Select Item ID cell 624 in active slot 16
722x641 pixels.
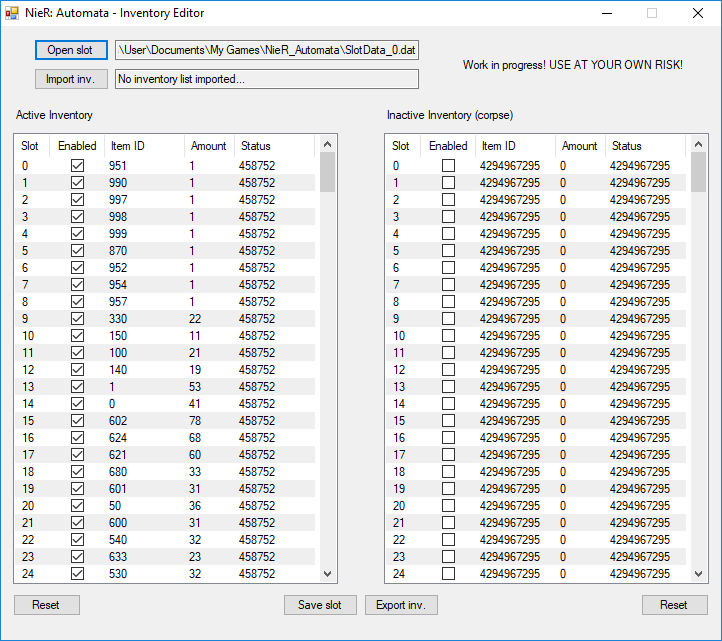click(118, 437)
